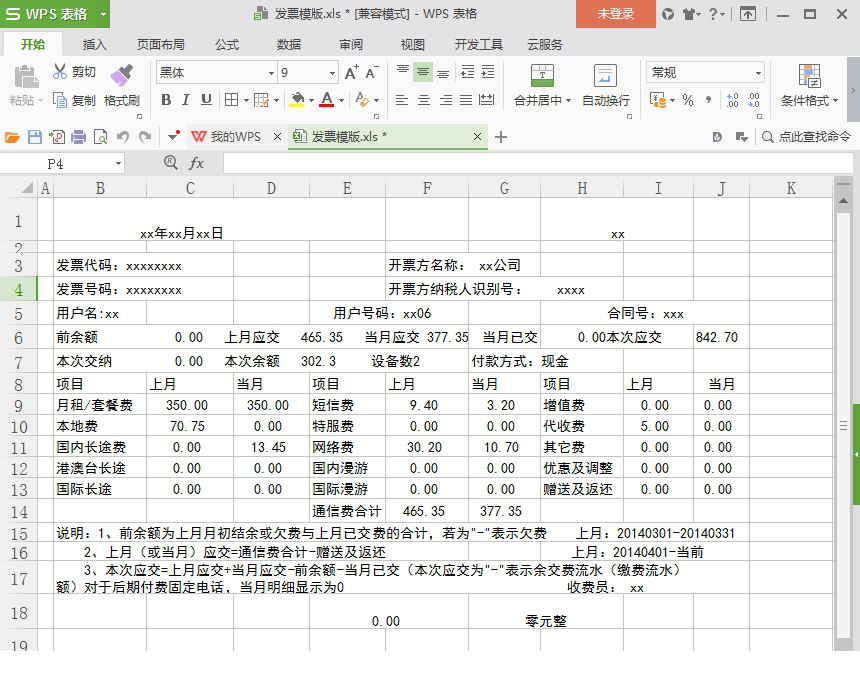Image resolution: width=860 pixels, height=677 pixels.
Task: Click the Cut (剪切) scissors icon
Action: point(60,71)
